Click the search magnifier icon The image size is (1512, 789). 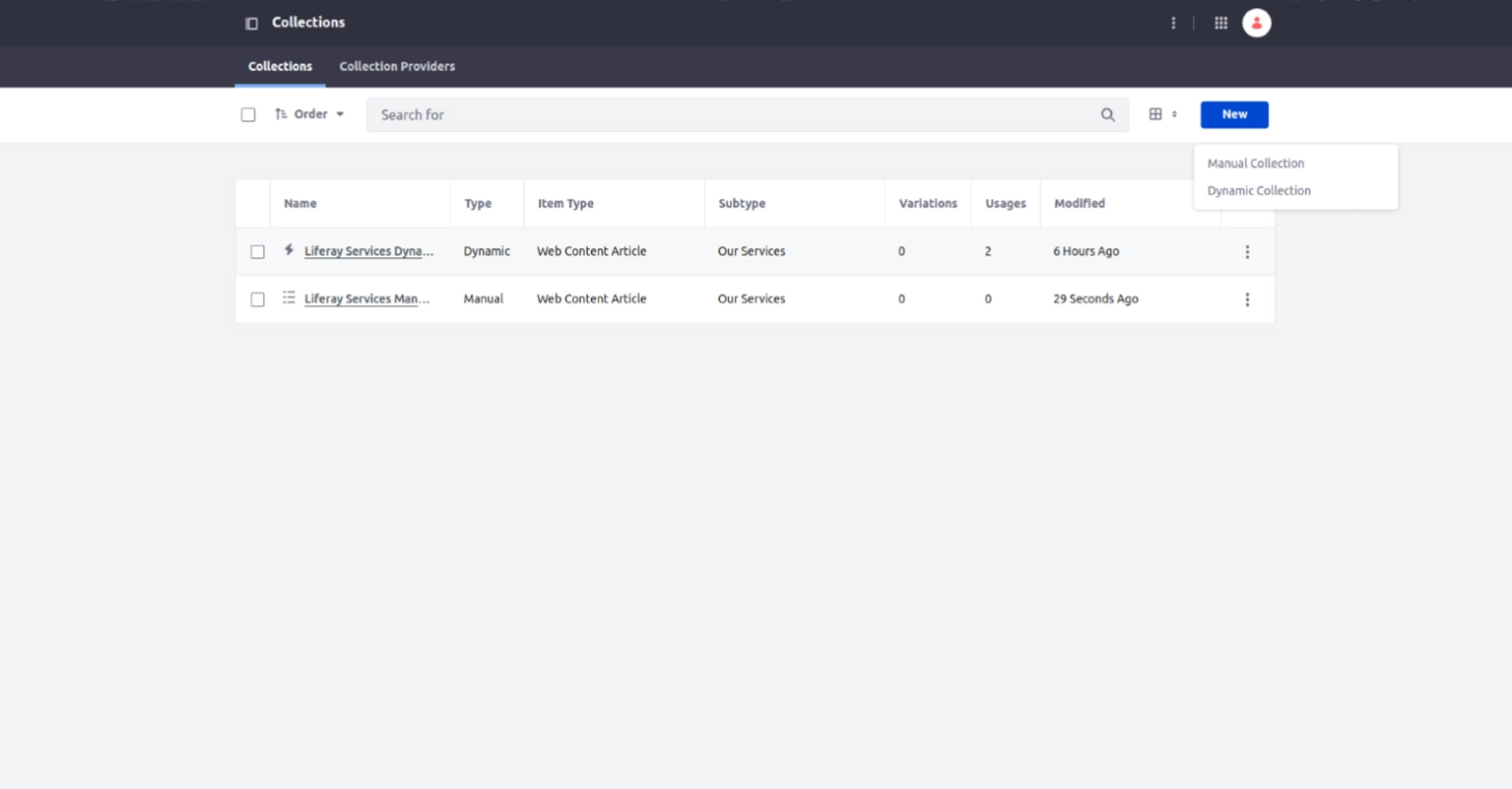pyautogui.click(x=1107, y=114)
